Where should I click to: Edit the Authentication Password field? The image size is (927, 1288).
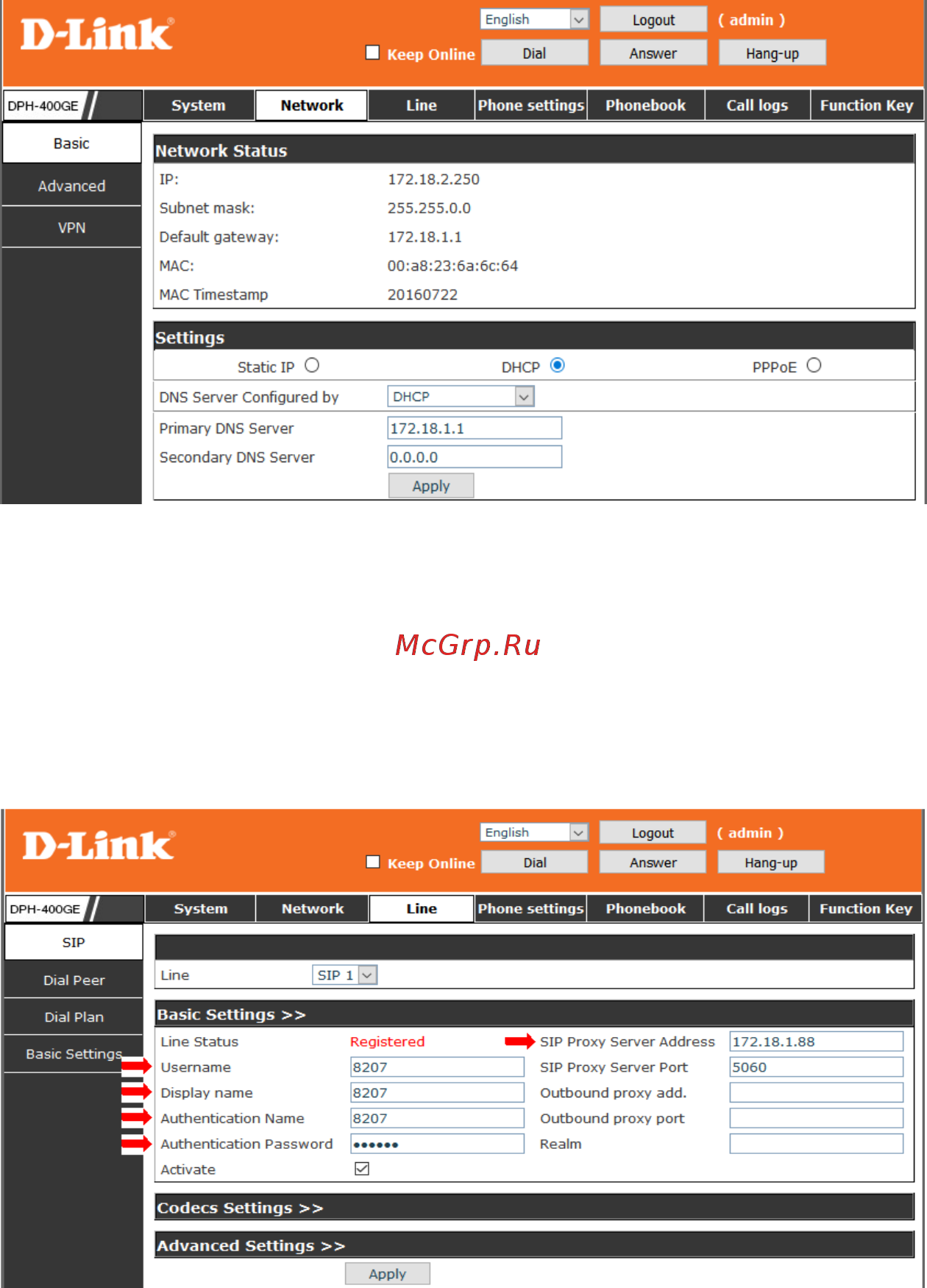[437, 1144]
